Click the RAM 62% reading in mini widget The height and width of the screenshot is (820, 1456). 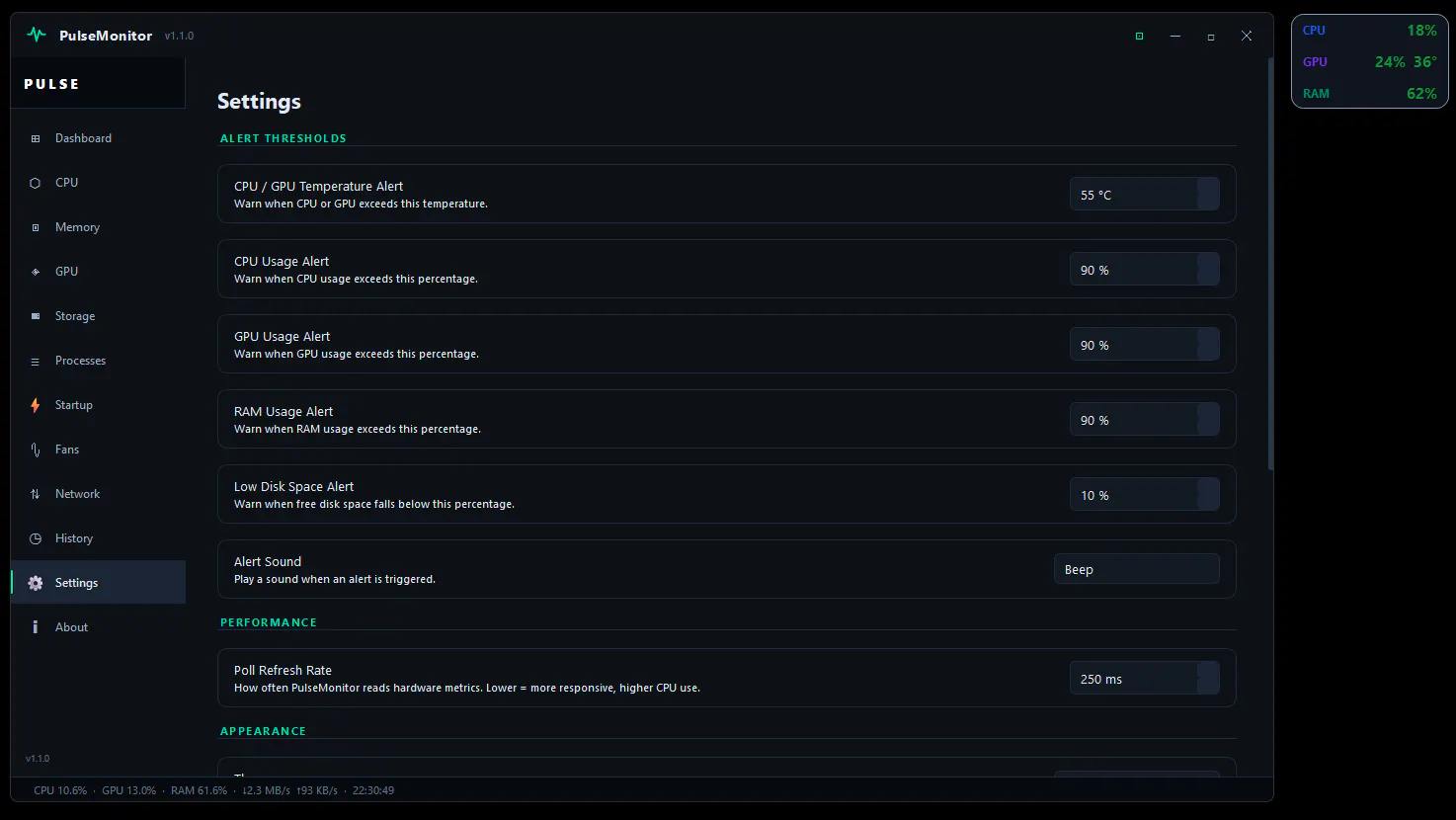point(1421,94)
